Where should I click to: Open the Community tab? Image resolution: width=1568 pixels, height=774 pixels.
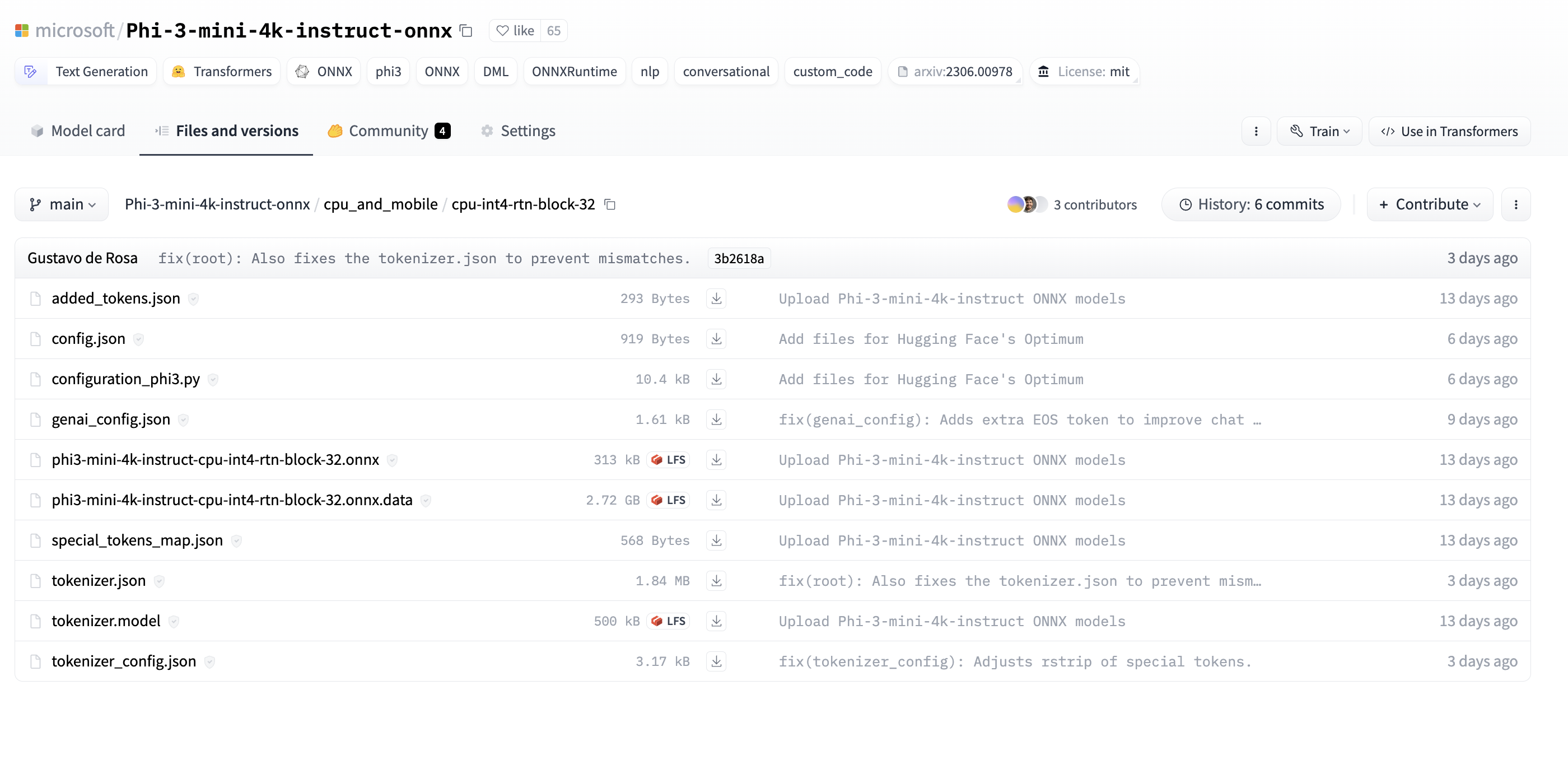(x=389, y=131)
